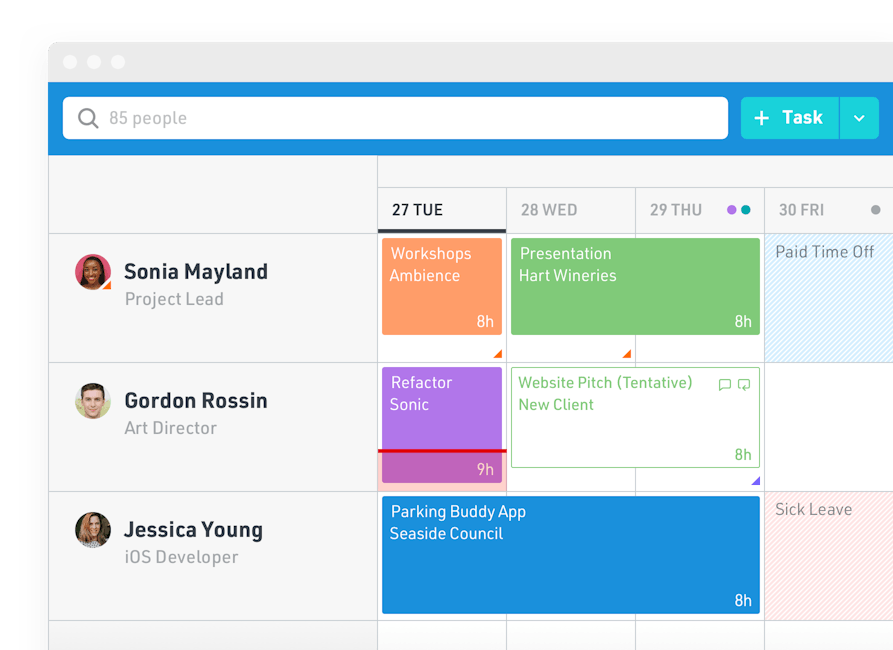This screenshot has width=893, height=650.
Task: Click the repeat icon on Website Pitch
Action: coord(744,385)
